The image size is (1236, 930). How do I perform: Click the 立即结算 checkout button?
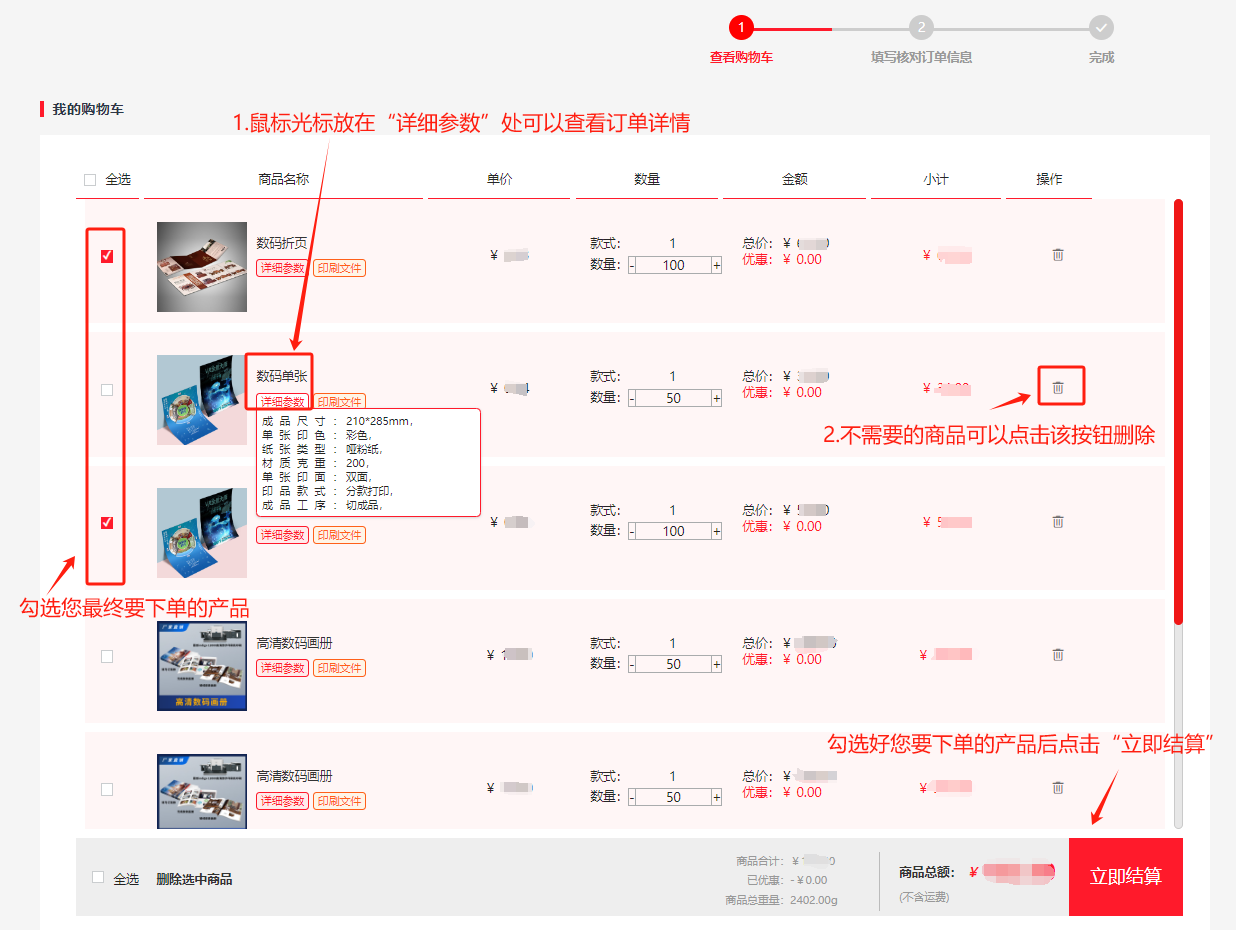1125,877
